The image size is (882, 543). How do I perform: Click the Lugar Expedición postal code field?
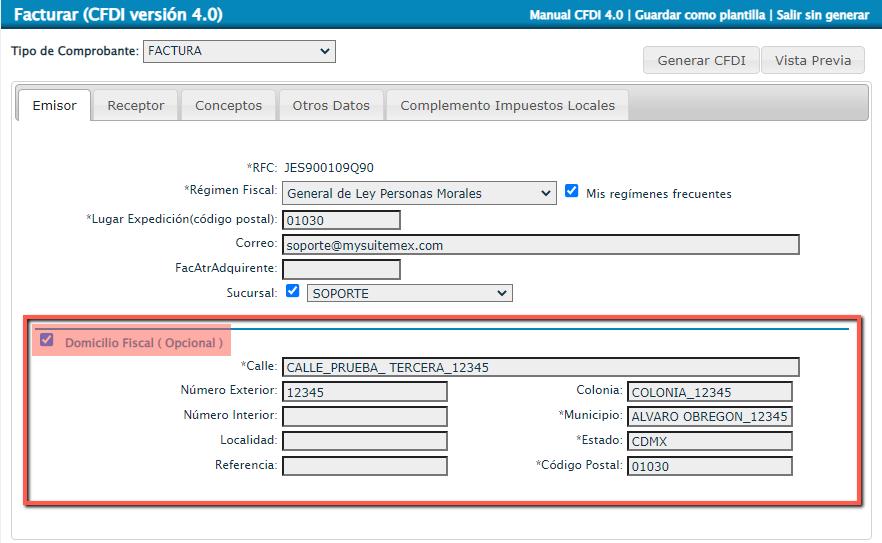pyautogui.click(x=341, y=220)
